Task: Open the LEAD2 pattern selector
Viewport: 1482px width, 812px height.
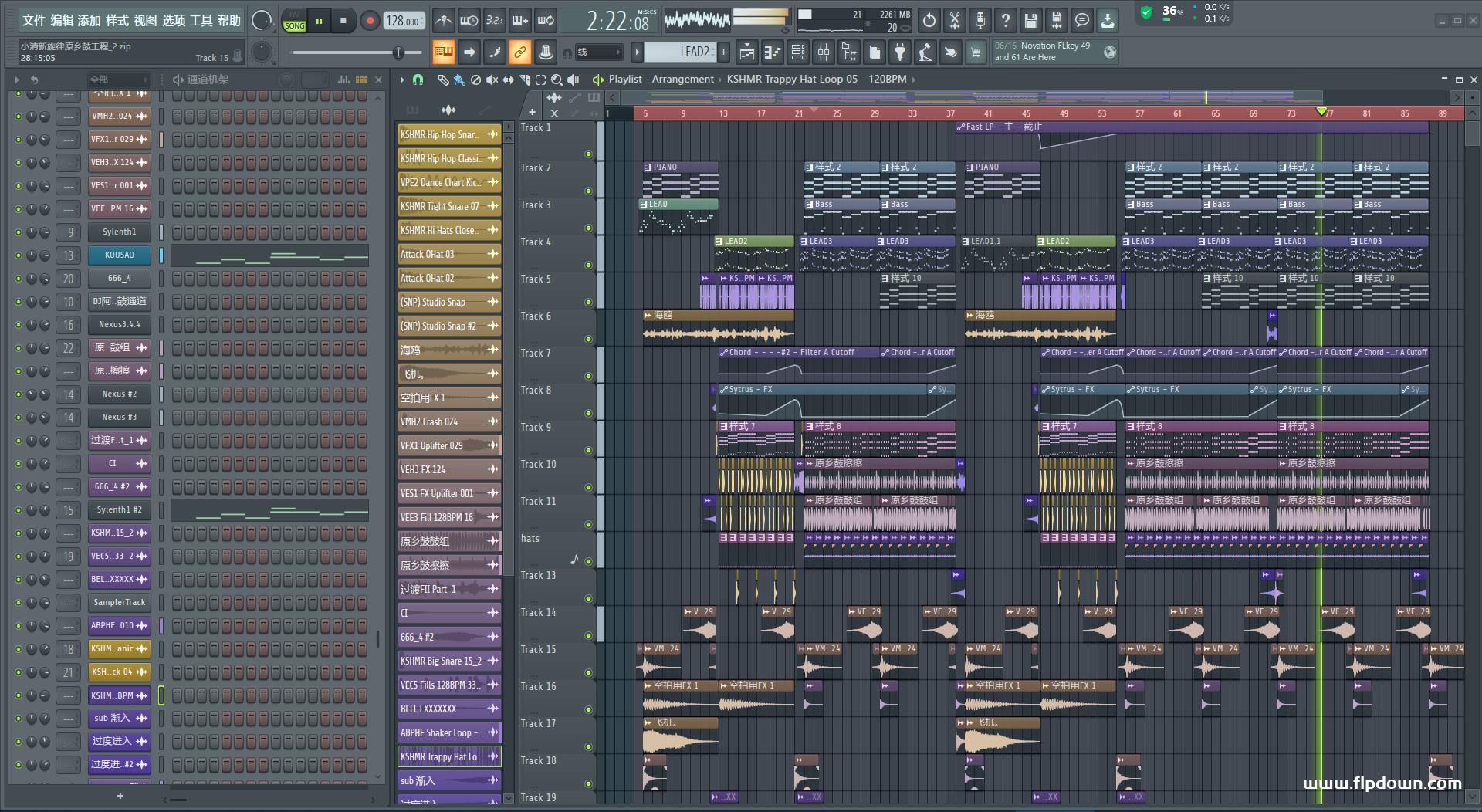Action: (x=681, y=52)
